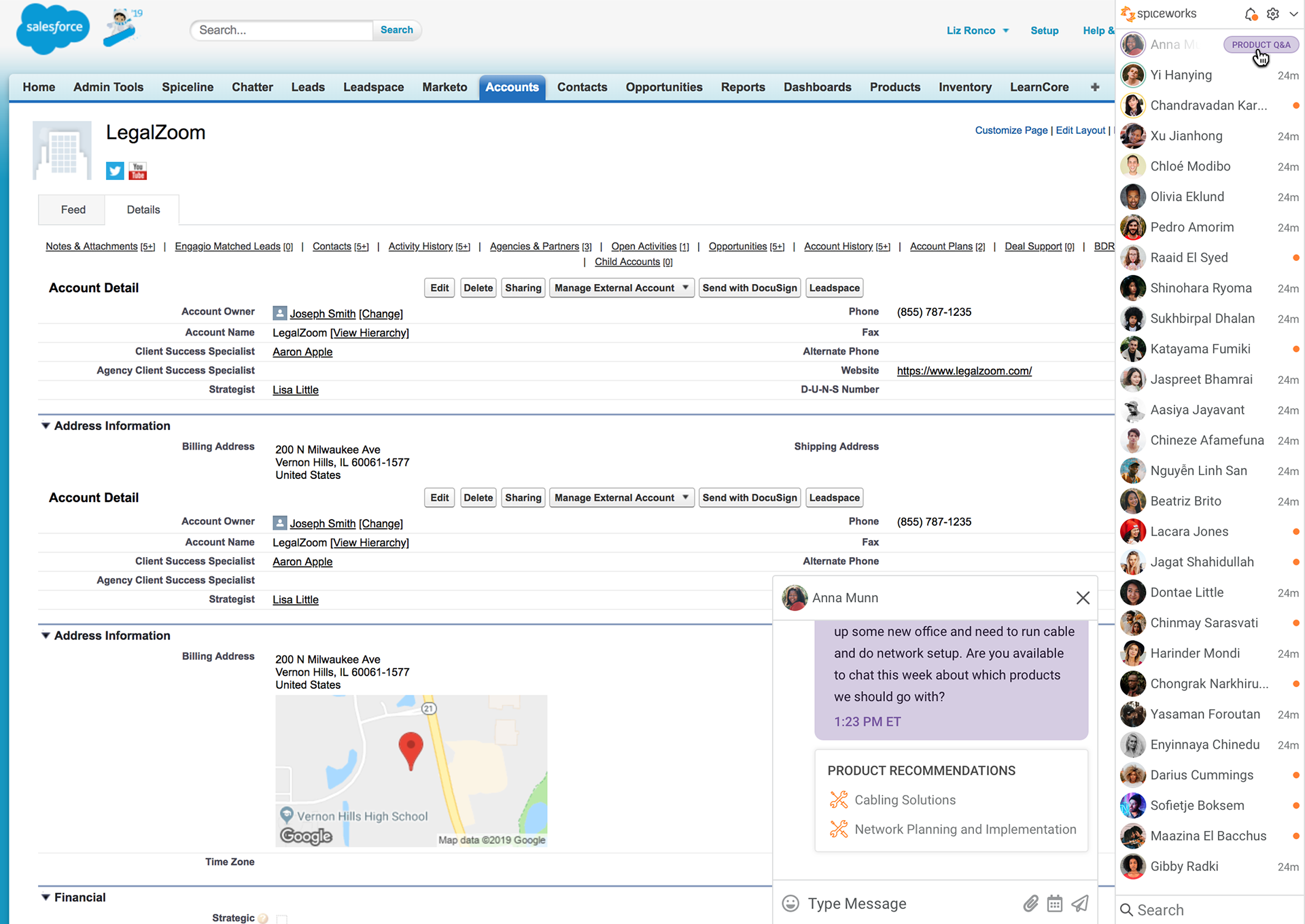Open chat with Chandravadan Kar...
1305x924 pixels.
click(1210, 105)
